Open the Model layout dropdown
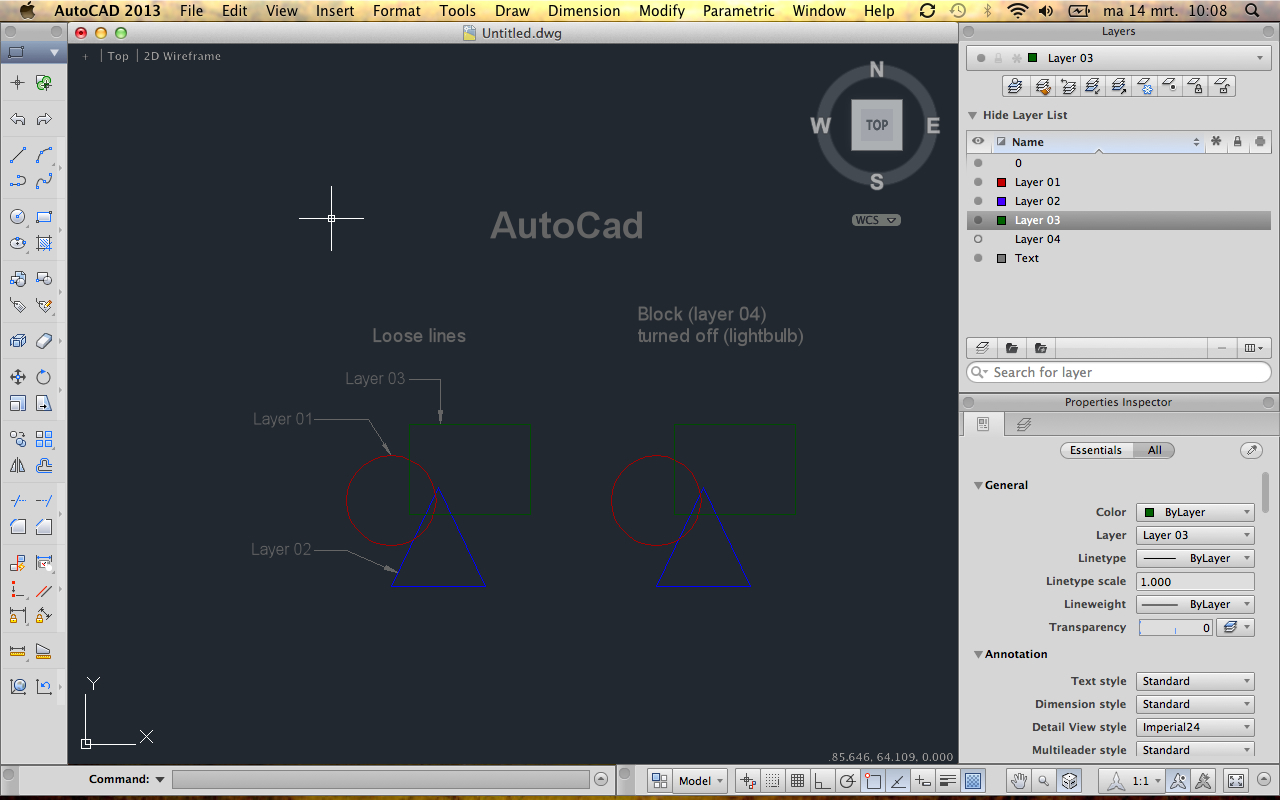This screenshot has width=1280, height=800. coord(698,780)
